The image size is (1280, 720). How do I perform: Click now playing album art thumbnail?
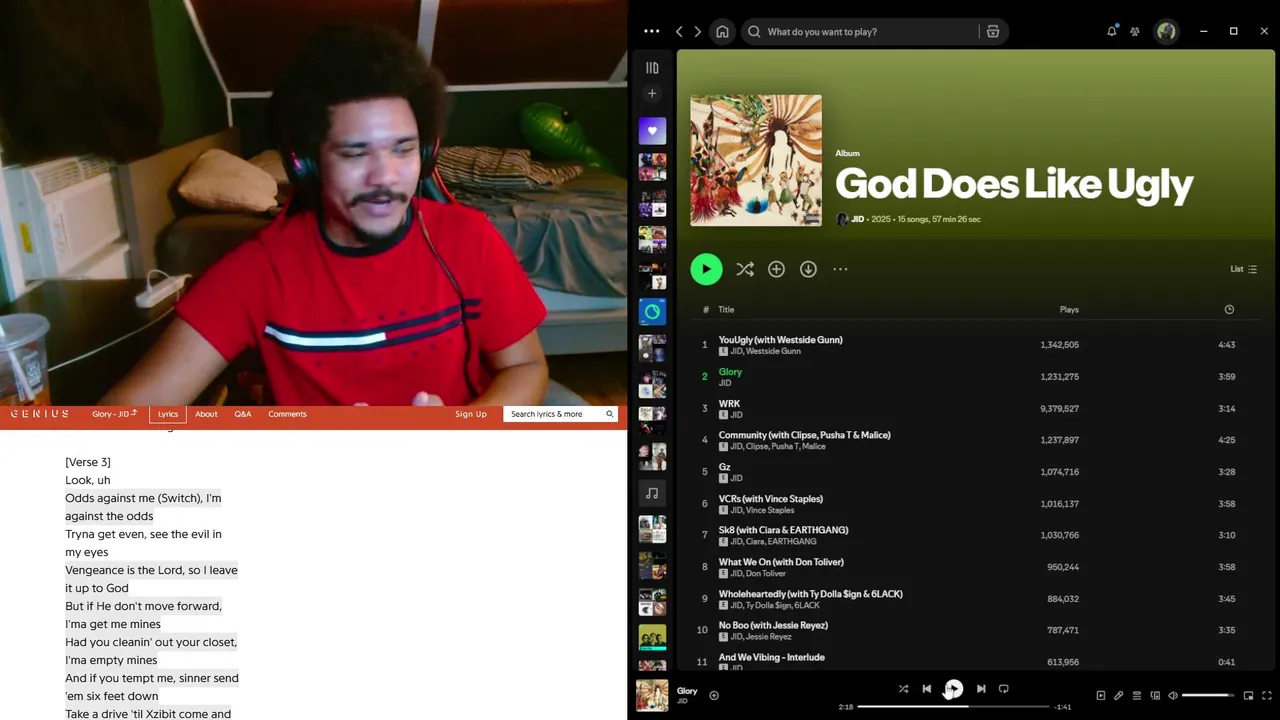point(652,695)
